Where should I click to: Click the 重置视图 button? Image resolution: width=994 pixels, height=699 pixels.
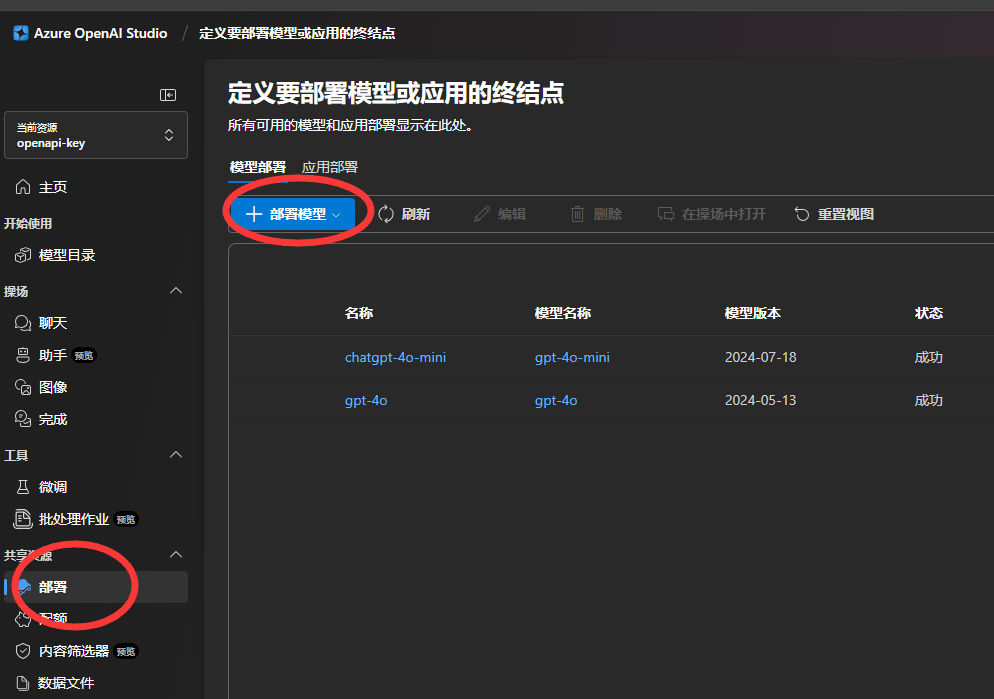point(834,214)
